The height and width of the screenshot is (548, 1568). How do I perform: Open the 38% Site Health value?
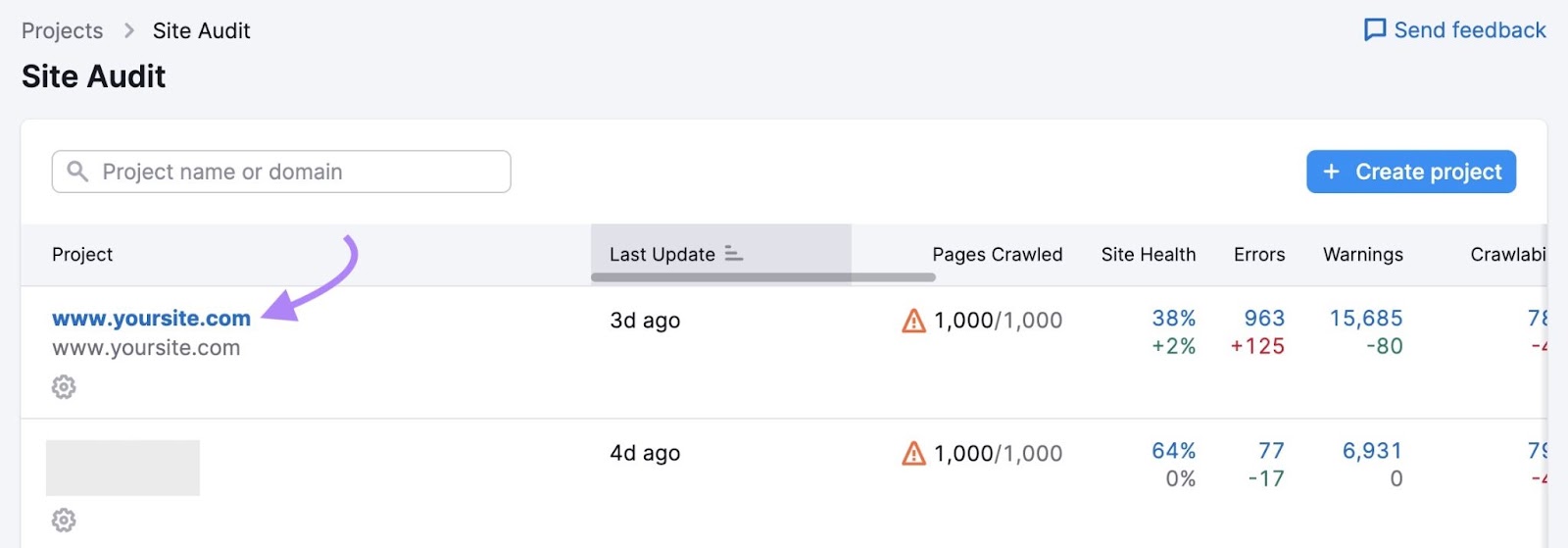(1173, 319)
